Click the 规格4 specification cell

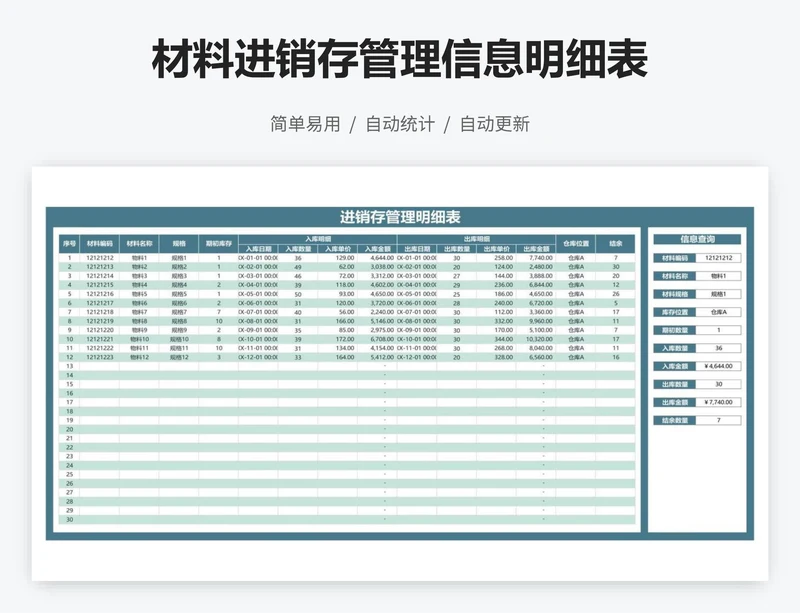tap(179, 285)
